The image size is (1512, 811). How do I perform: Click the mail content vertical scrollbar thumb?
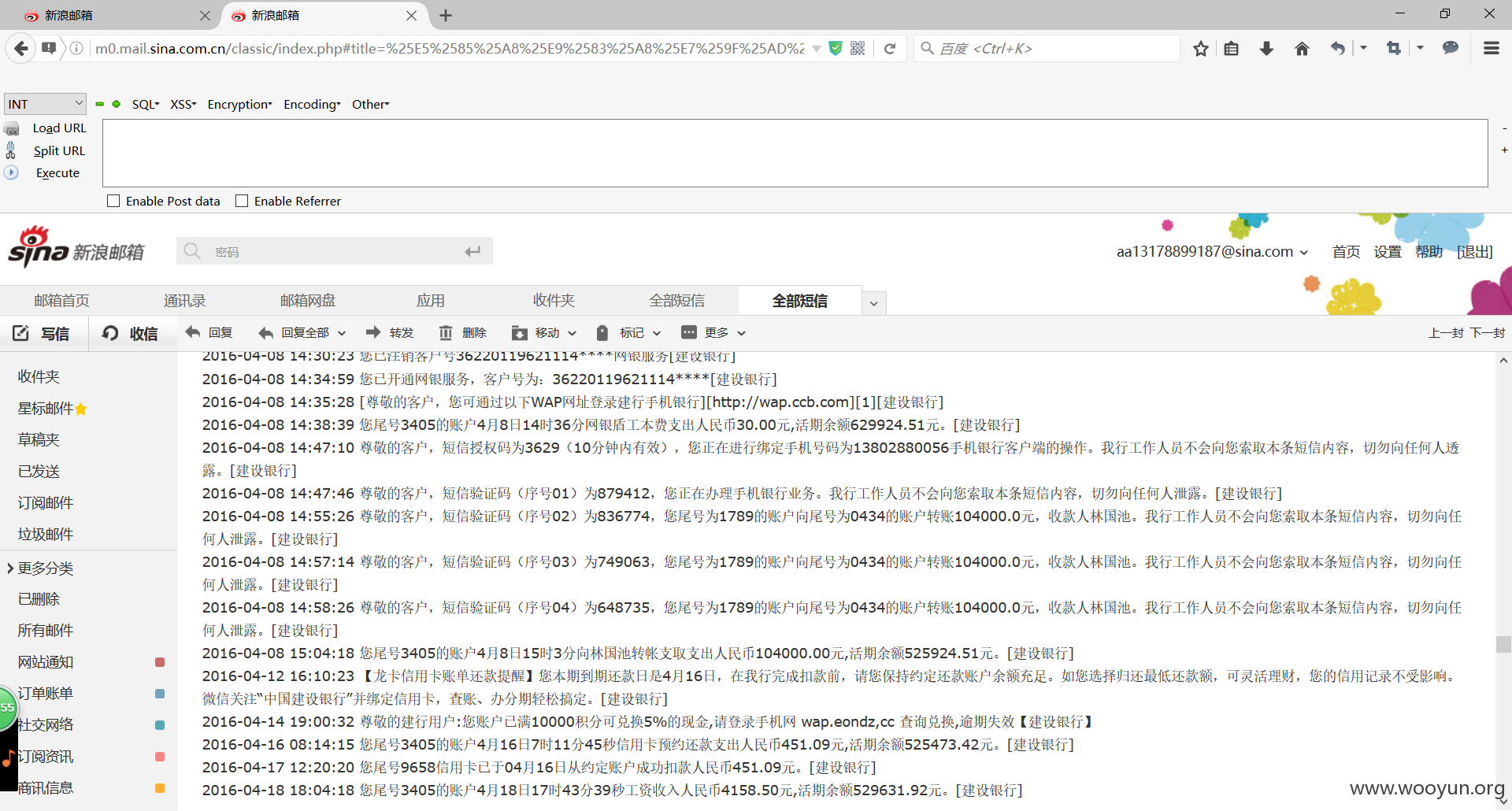[x=1503, y=644]
